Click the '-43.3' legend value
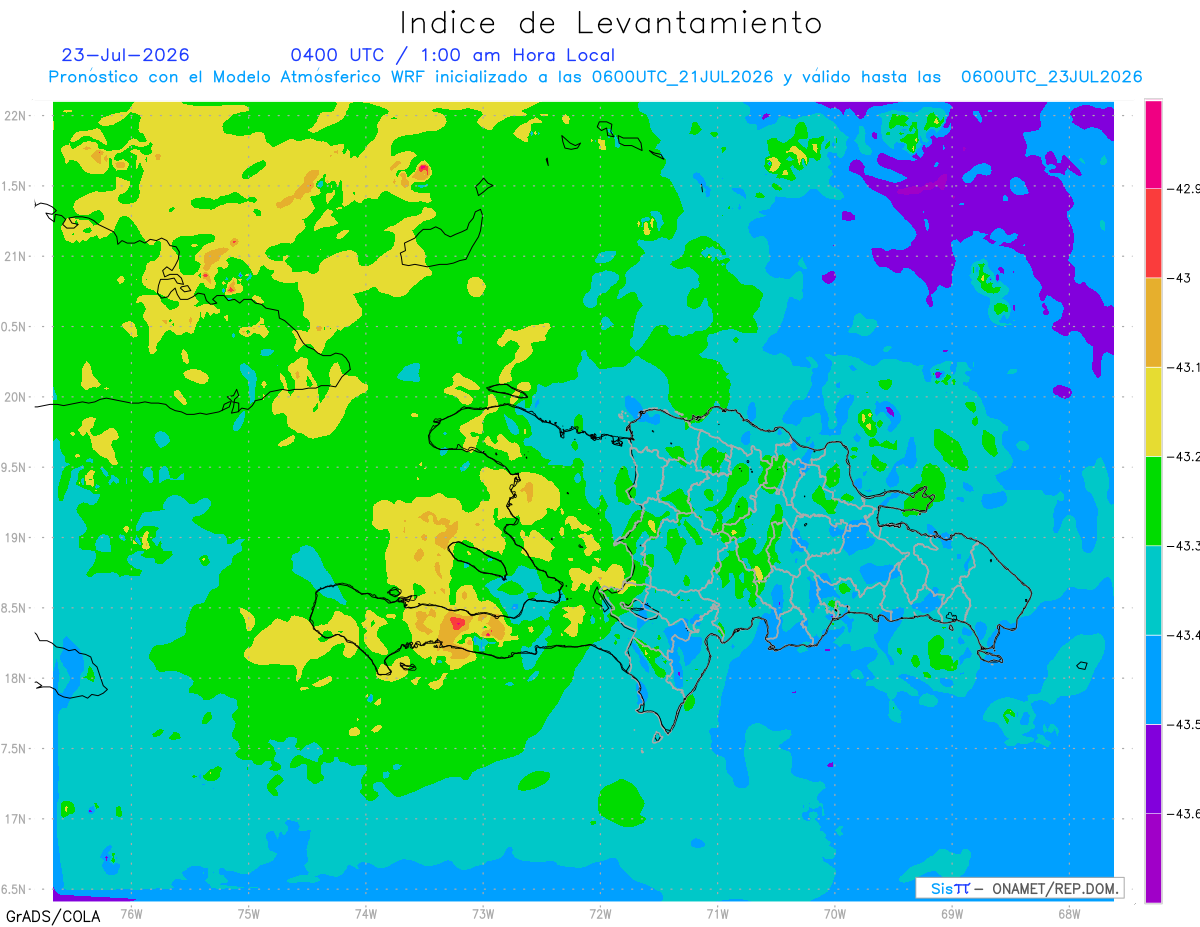Screen dimensions: 1200x927 1186,545
